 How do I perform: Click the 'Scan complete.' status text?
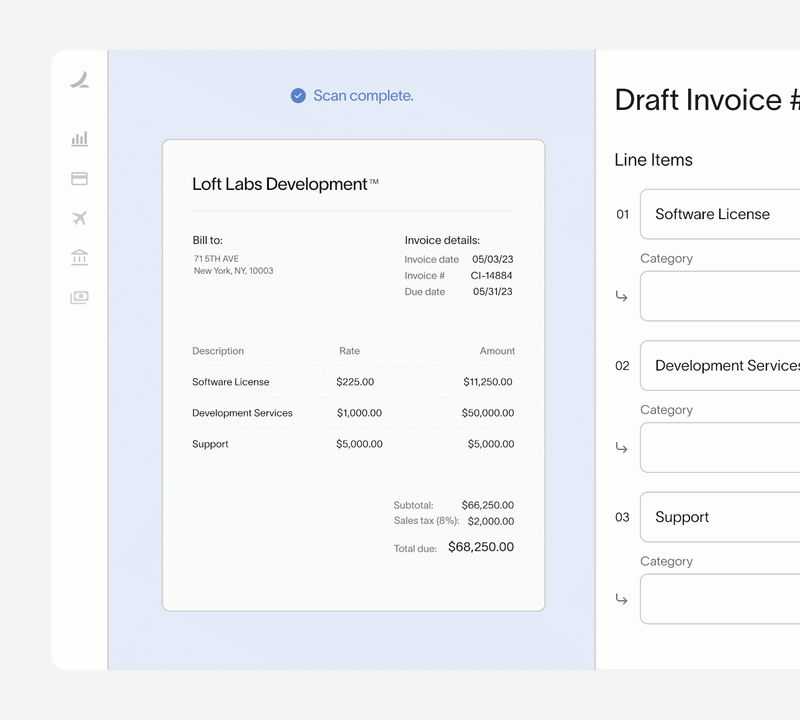[x=363, y=95]
